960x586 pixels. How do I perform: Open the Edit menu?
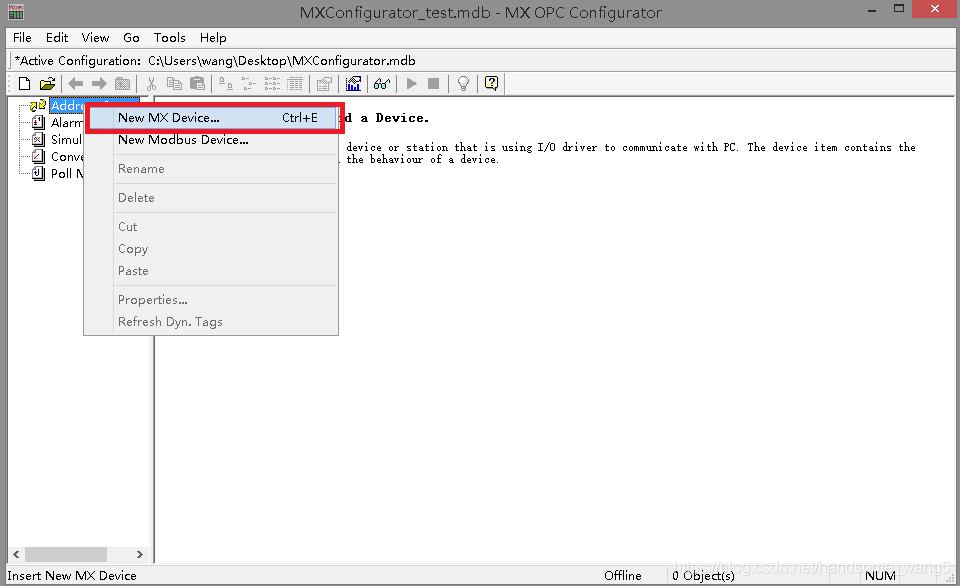point(57,38)
